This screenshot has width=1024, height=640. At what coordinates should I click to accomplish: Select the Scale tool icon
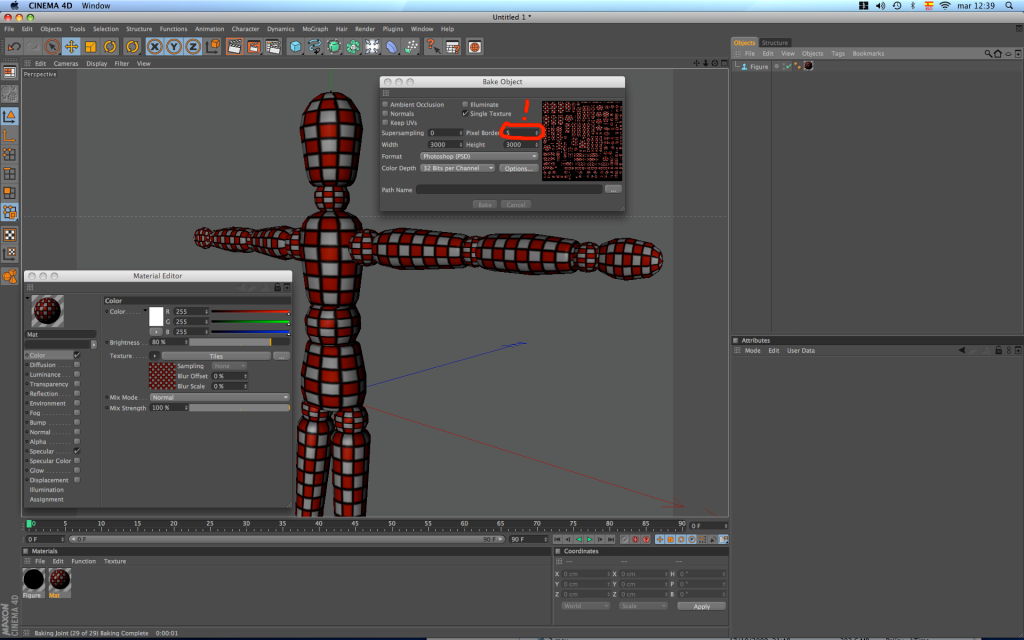point(91,46)
